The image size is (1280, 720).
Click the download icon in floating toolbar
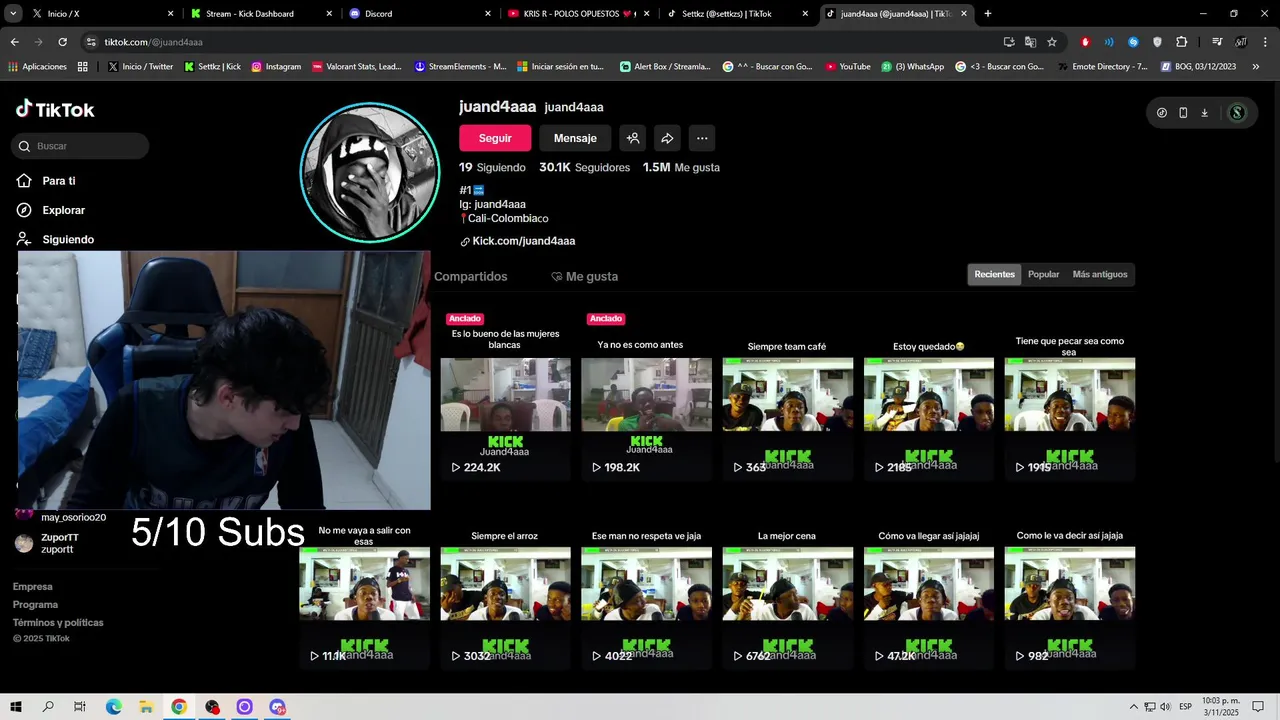point(1205,113)
